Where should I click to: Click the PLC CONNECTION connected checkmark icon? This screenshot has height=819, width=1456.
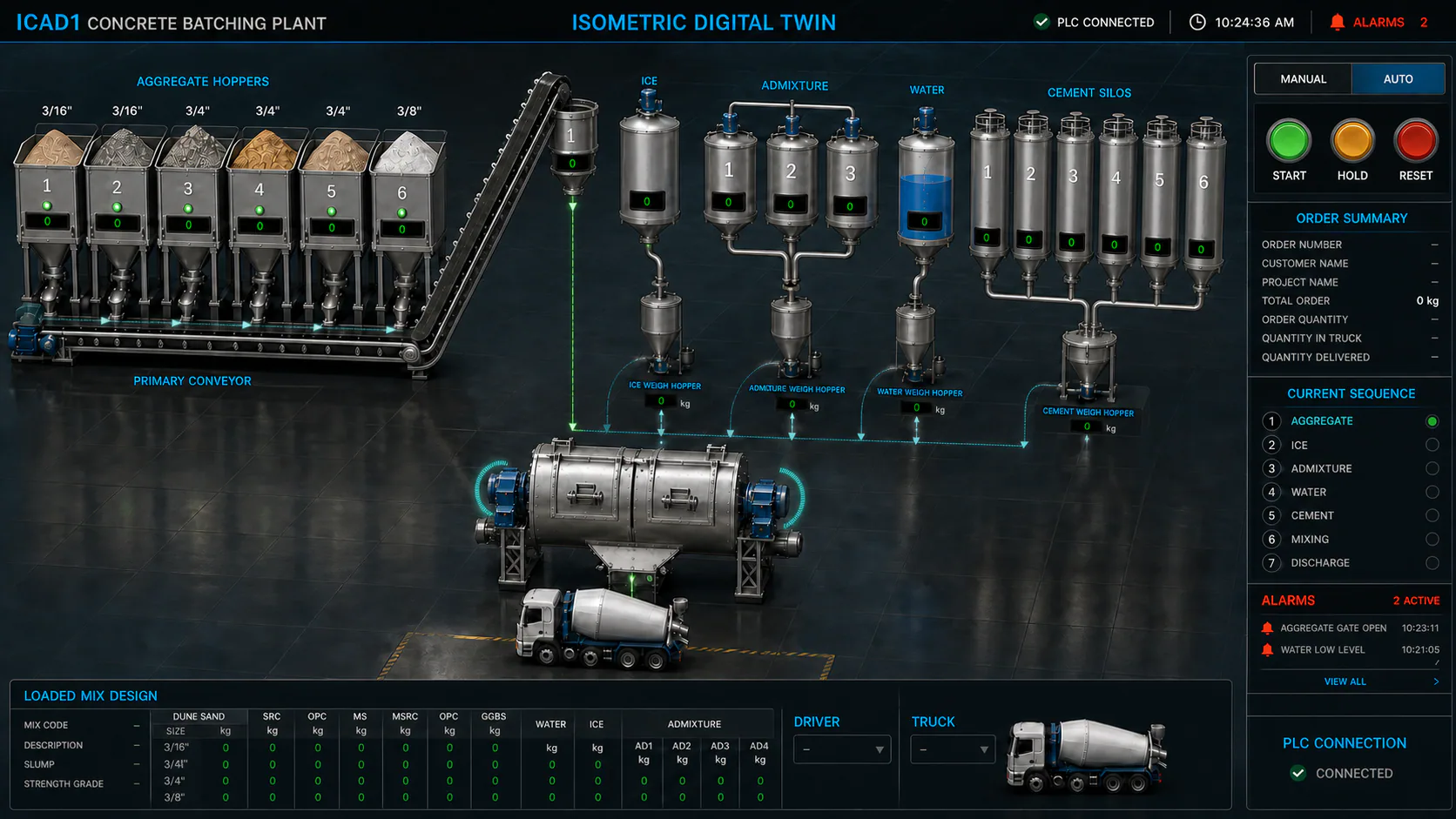1298,773
